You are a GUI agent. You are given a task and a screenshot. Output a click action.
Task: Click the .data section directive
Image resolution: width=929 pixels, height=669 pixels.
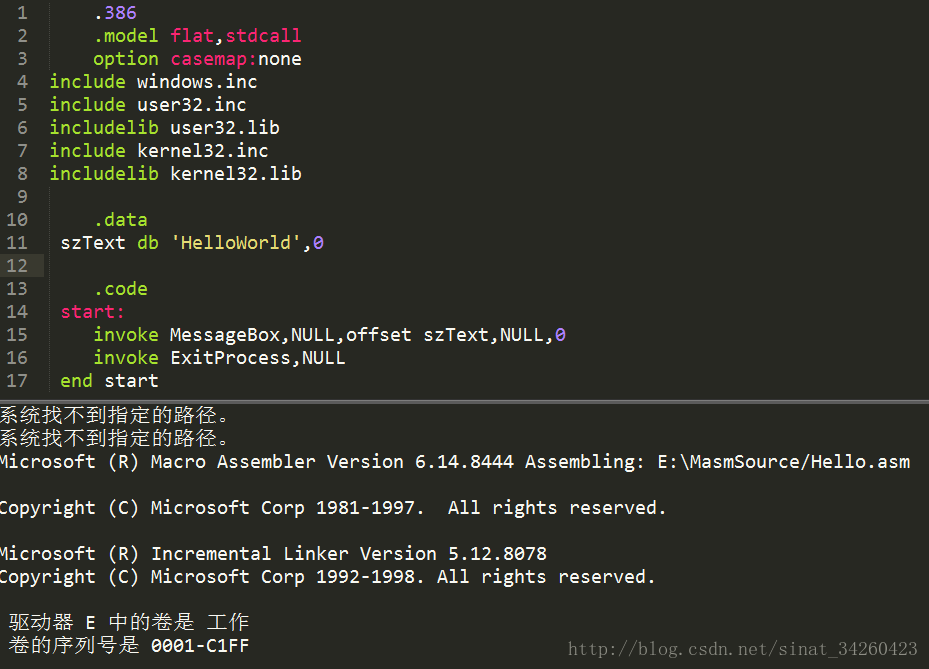pyautogui.click(x=121, y=220)
